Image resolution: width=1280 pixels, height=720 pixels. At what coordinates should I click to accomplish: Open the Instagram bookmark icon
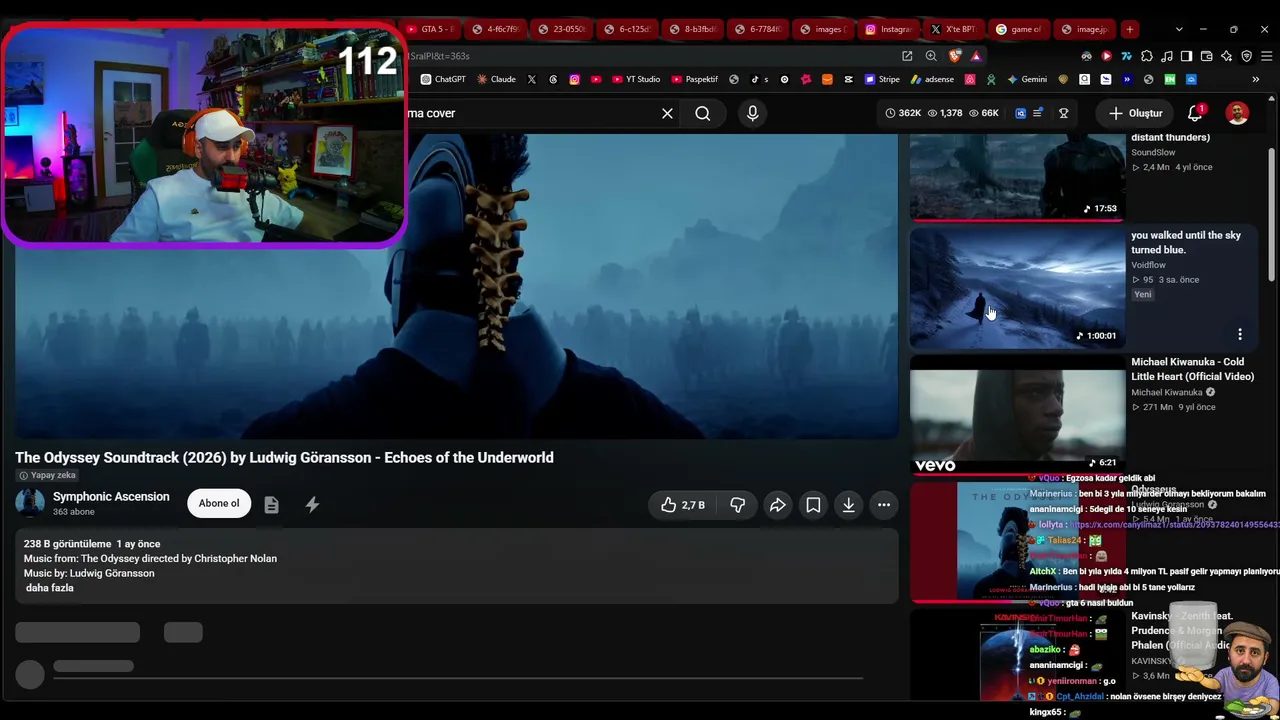pos(575,79)
